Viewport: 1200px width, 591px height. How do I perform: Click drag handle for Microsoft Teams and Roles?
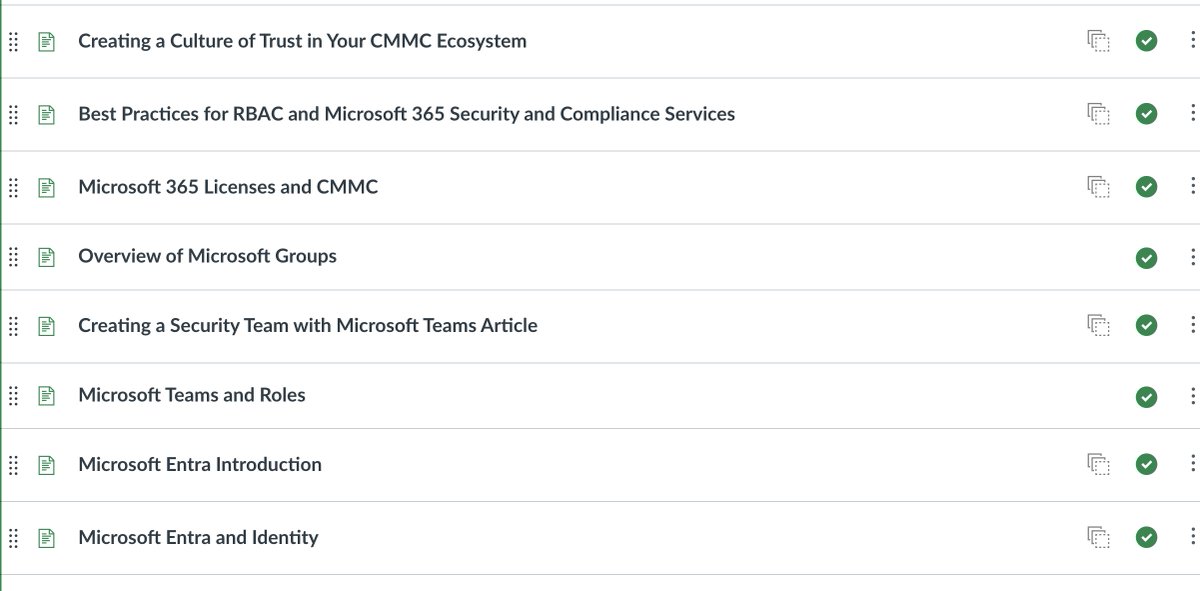[13, 396]
